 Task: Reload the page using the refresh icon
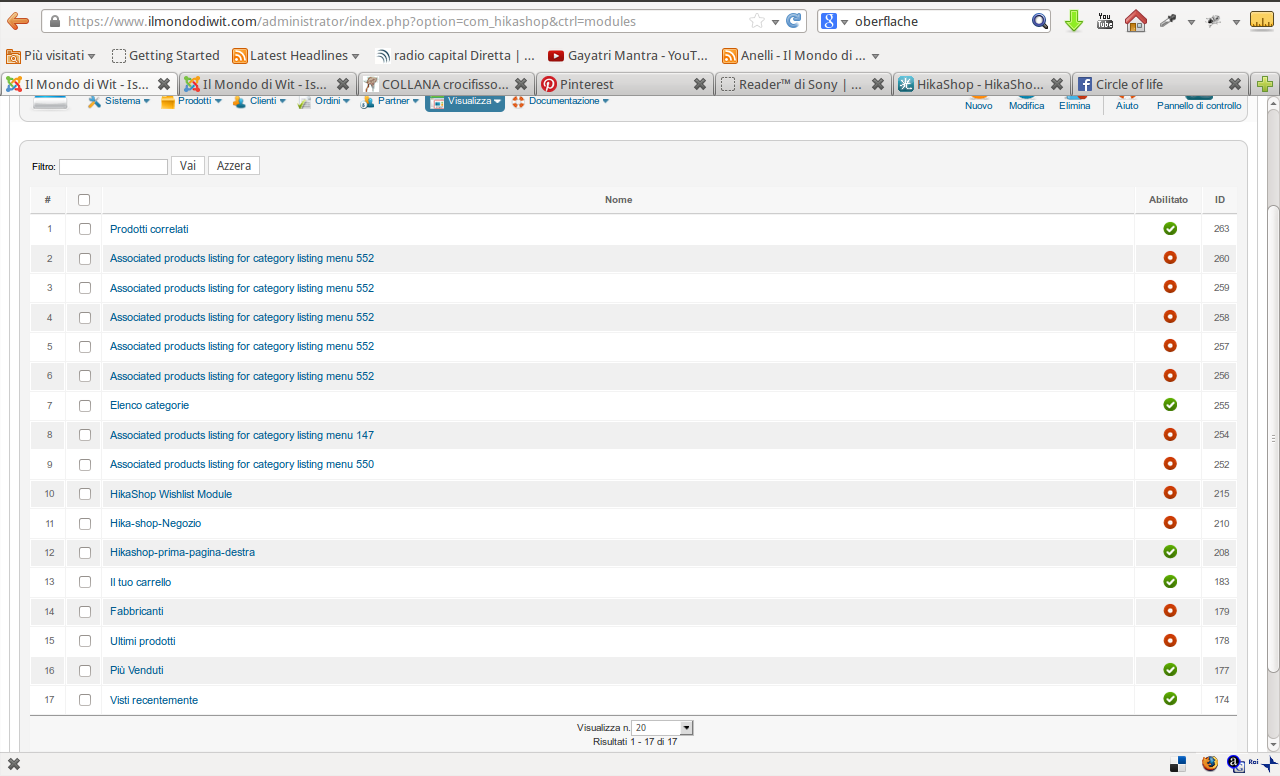click(794, 21)
